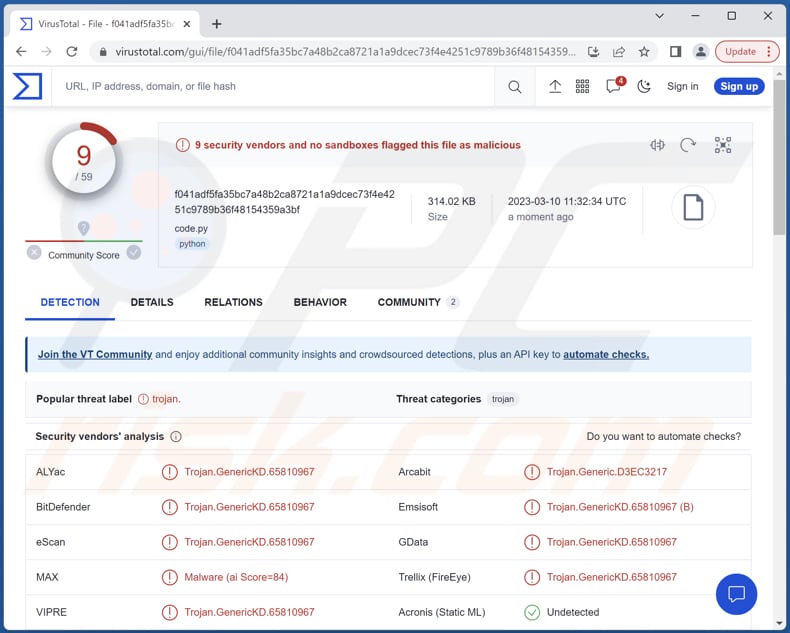The image size is (790, 633).
Task: Click the Sign up button
Action: pos(739,87)
